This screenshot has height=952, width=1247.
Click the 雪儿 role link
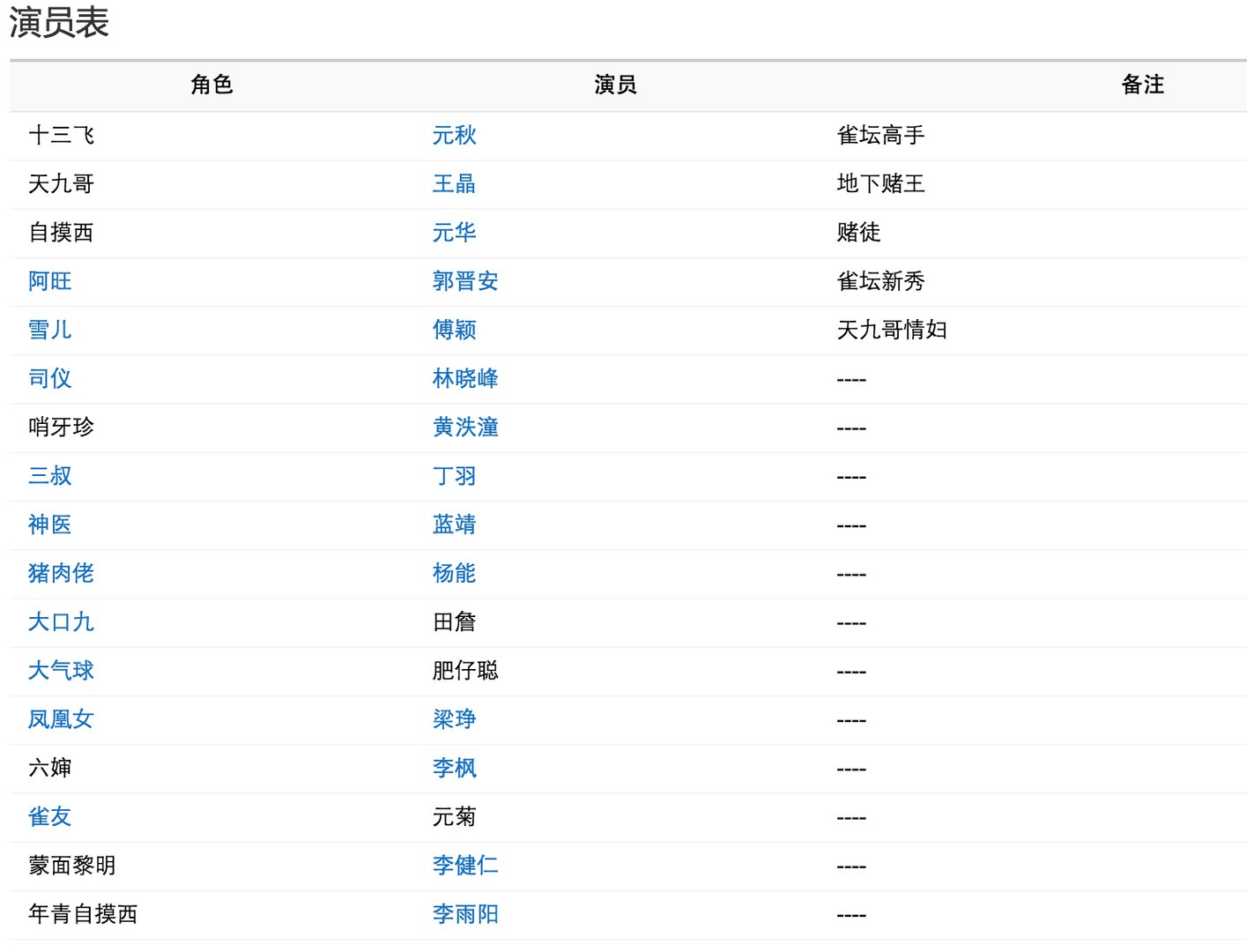tap(49, 330)
